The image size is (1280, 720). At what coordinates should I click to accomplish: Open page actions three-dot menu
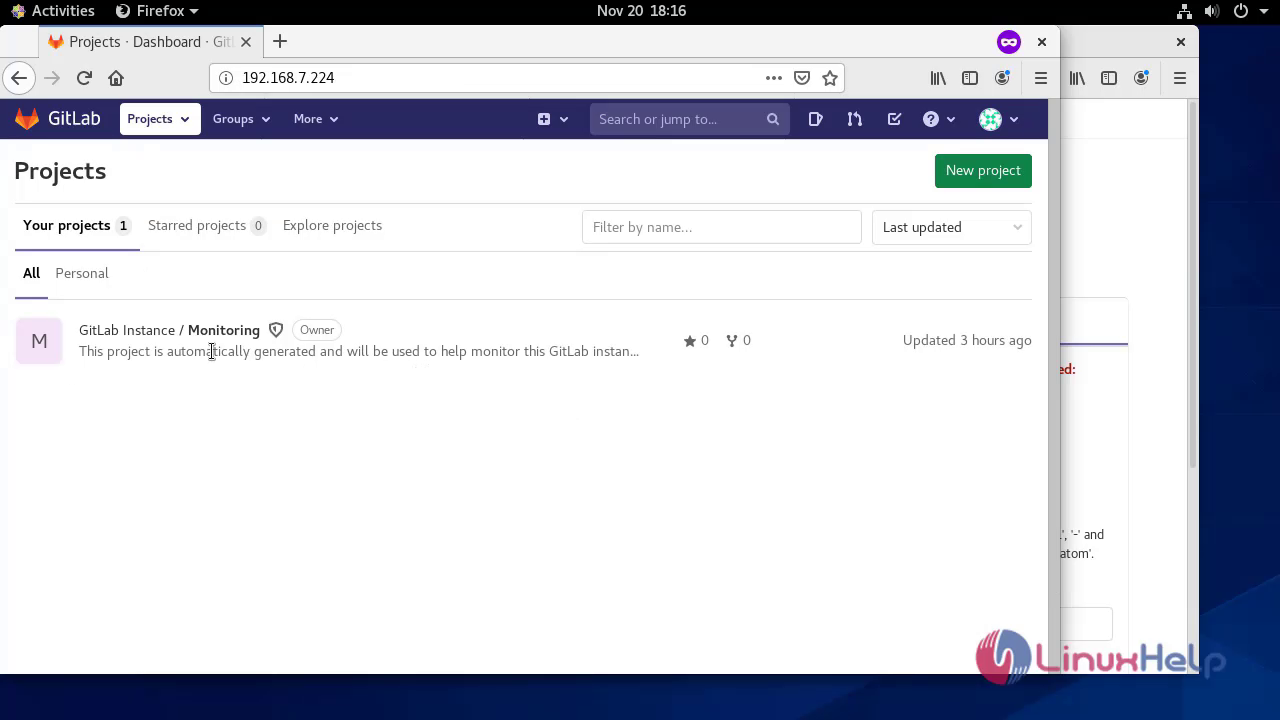pyautogui.click(x=774, y=78)
